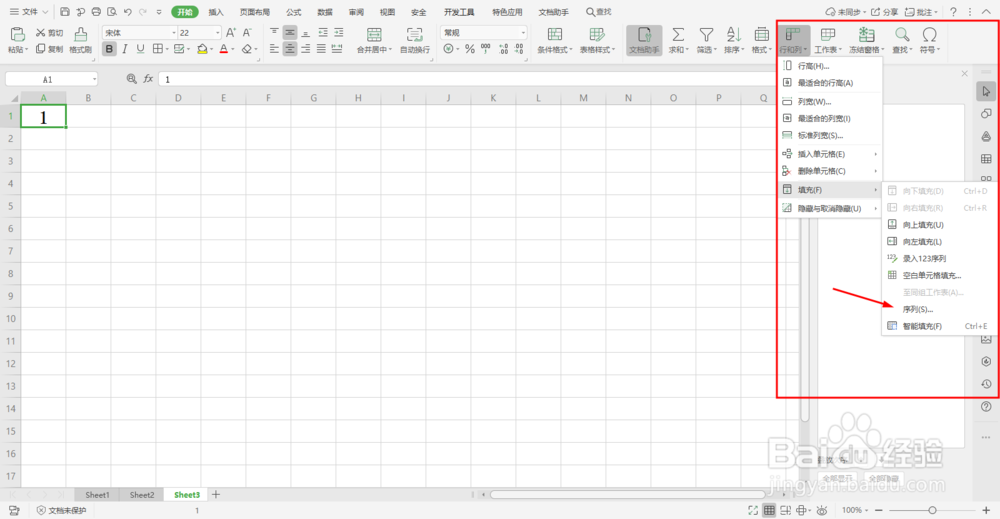The height and width of the screenshot is (519, 1000).
Task: Open the font size dropdown showing 22
Action: click(217, 33)
